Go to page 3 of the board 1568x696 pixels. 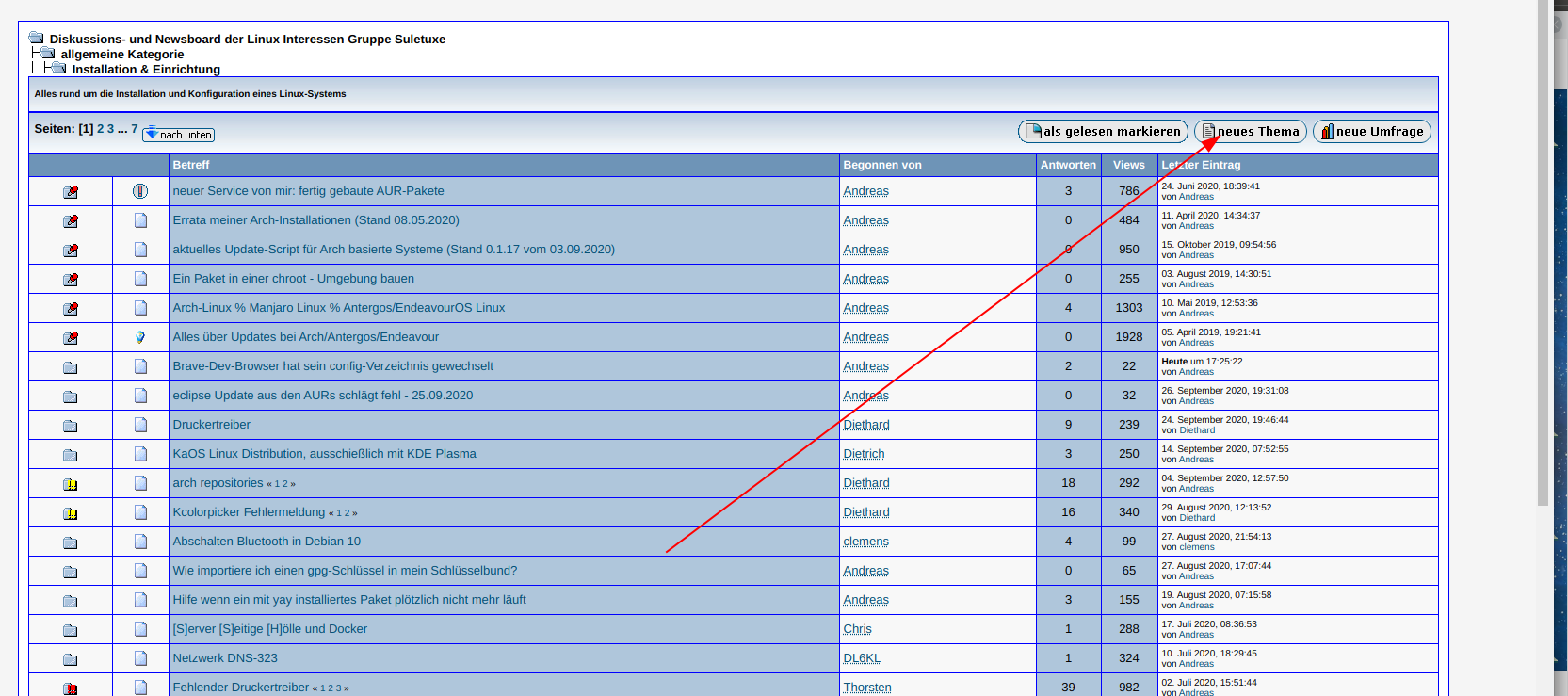110,129
